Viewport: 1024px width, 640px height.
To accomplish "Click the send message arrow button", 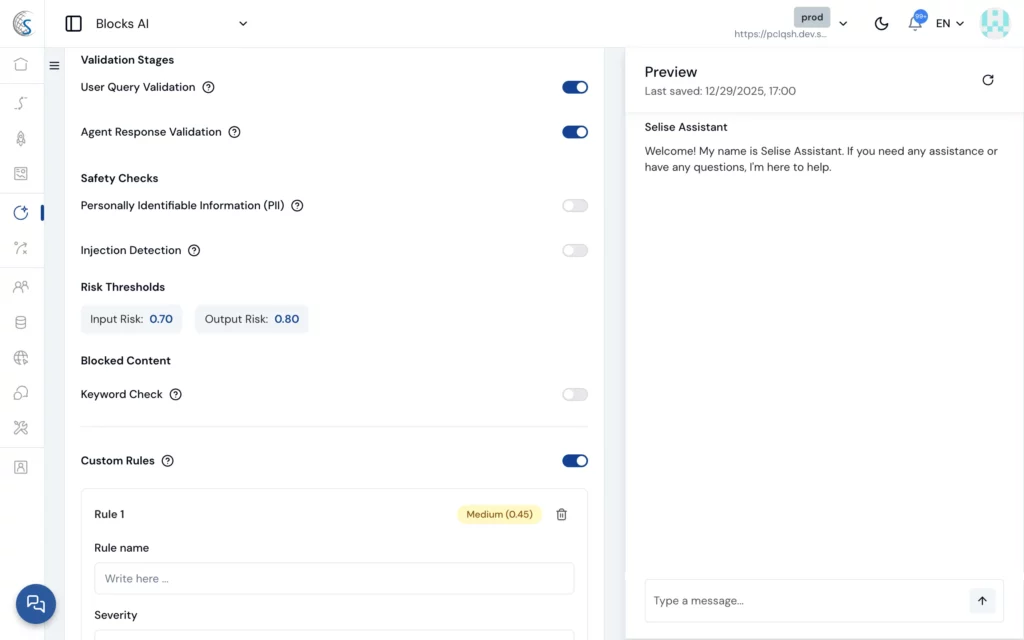I will pos(982,601).
